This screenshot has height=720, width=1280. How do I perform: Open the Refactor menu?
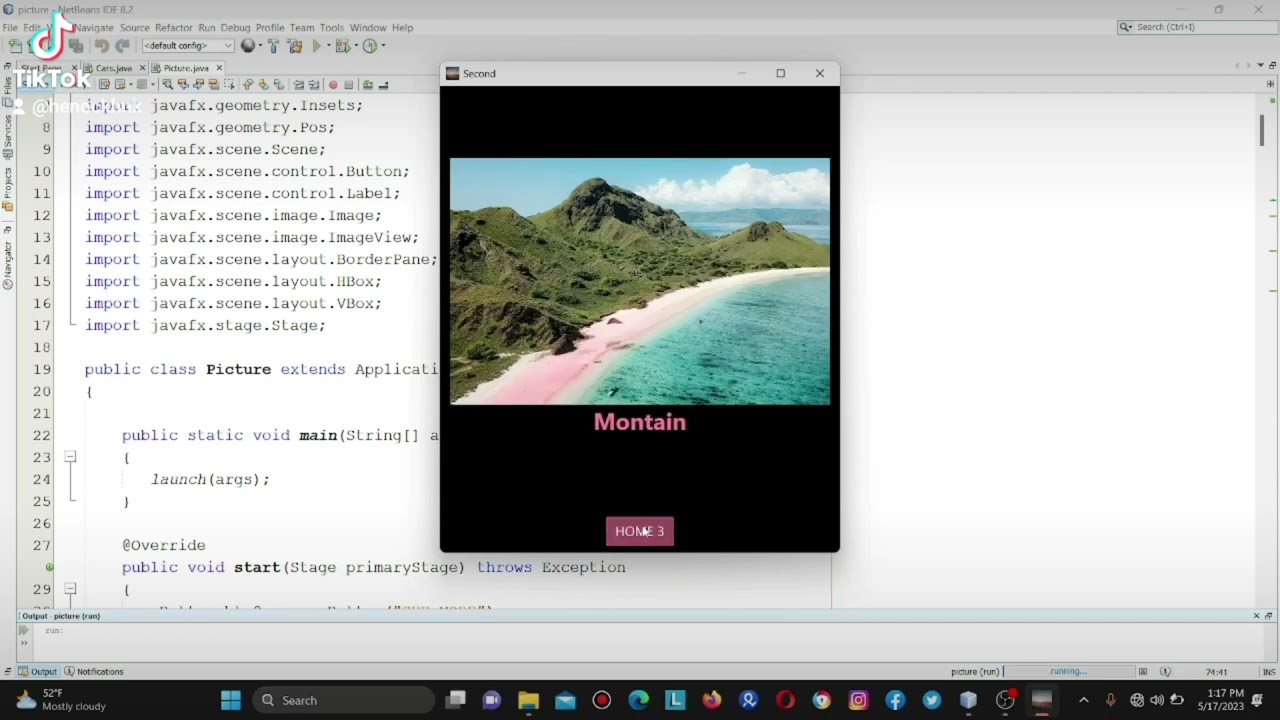click(x=174, y=28)
